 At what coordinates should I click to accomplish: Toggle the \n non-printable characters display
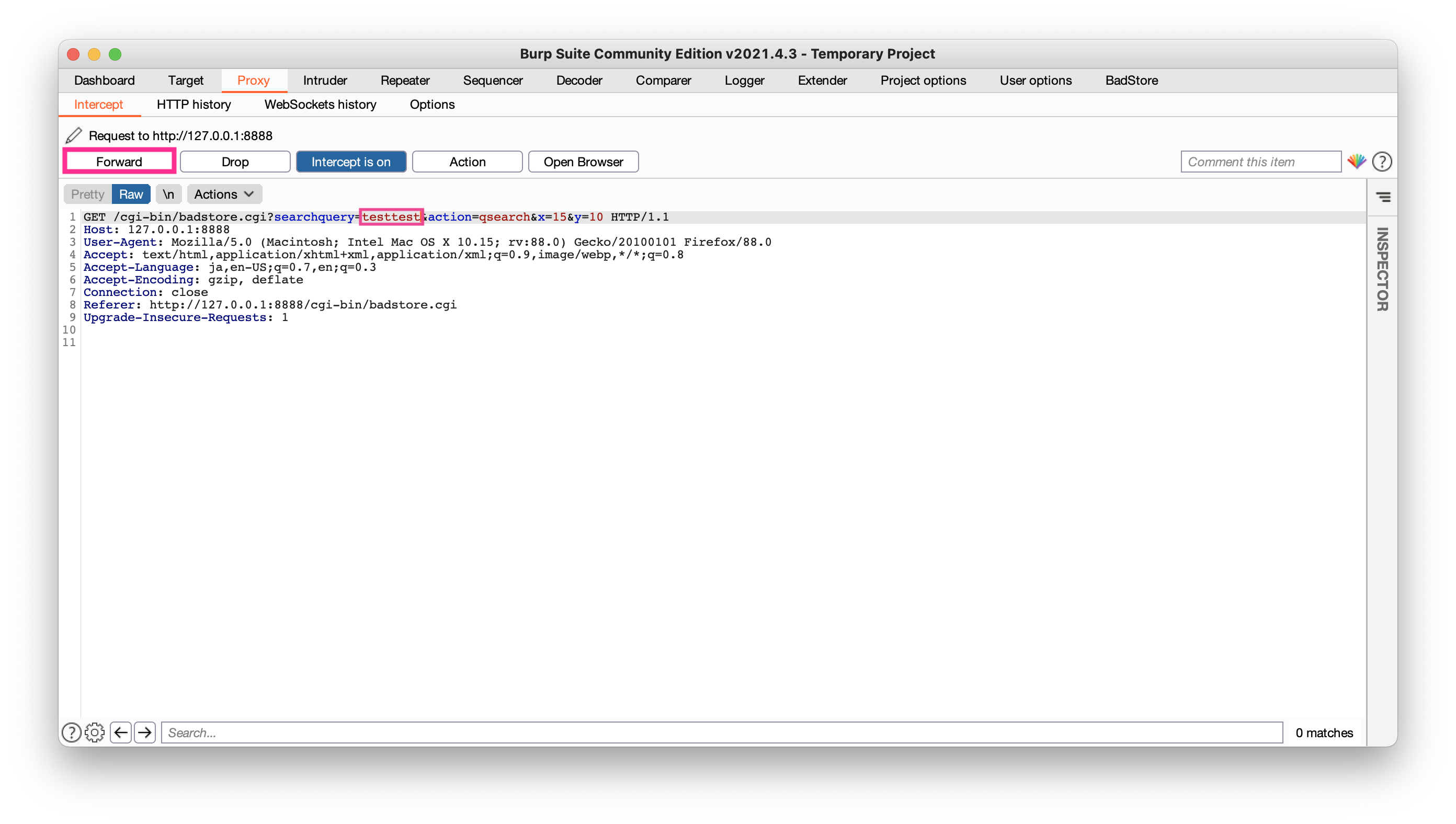(x=168, y=194)
